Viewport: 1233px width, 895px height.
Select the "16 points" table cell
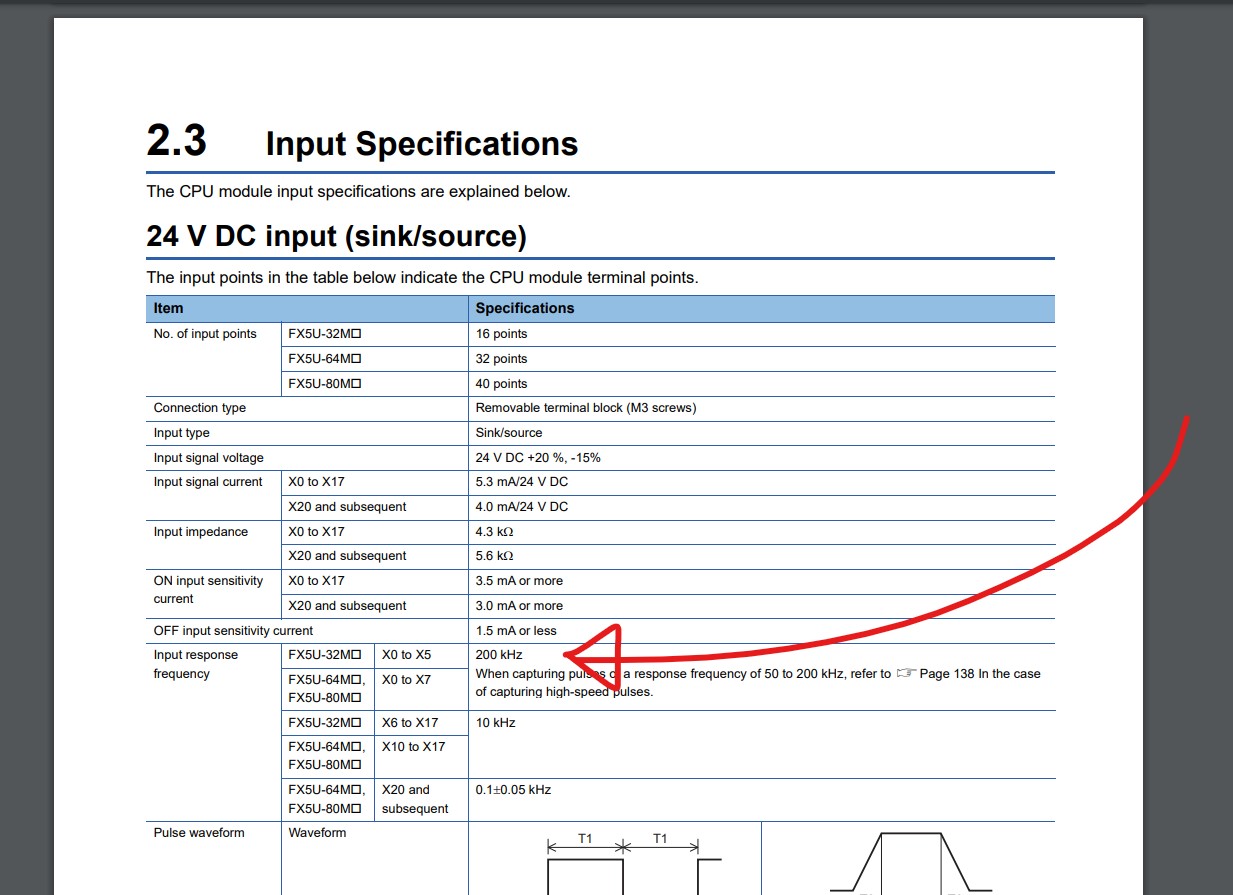coord(501,334)
